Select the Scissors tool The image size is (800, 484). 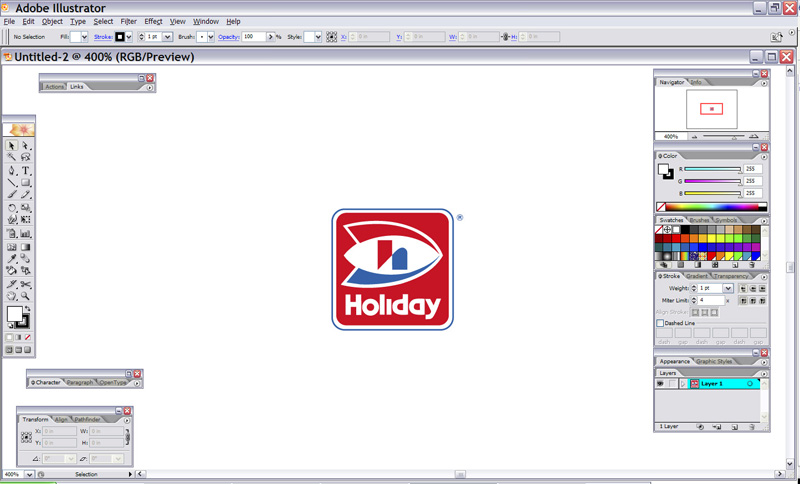click(25, 284)
